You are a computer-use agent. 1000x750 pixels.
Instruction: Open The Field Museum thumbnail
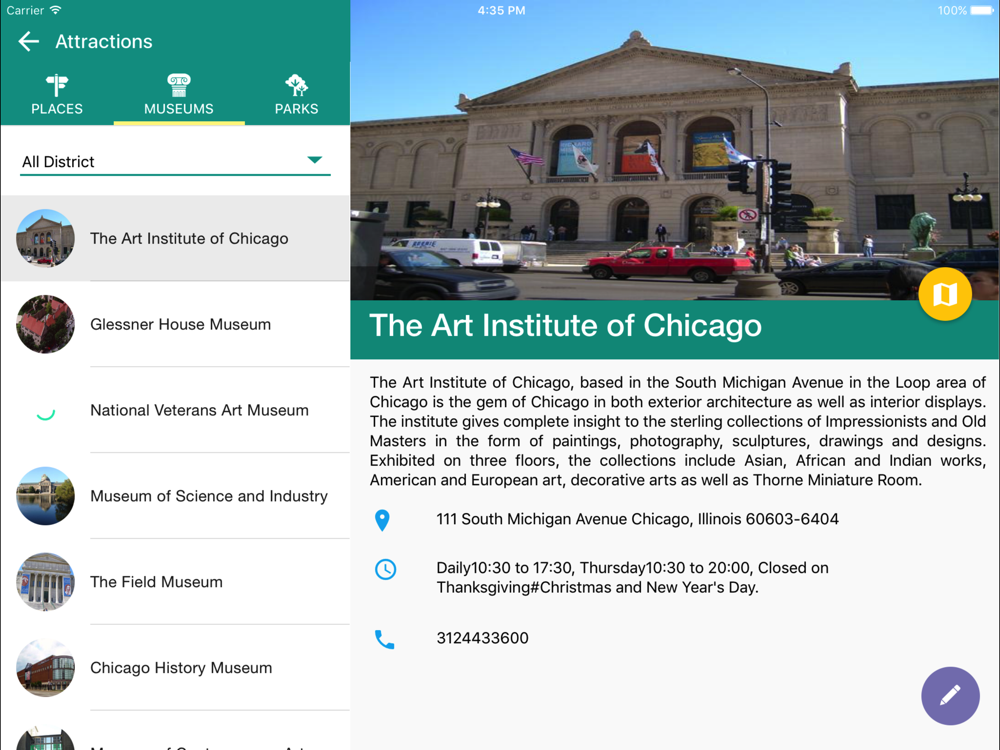coord(45,582)
